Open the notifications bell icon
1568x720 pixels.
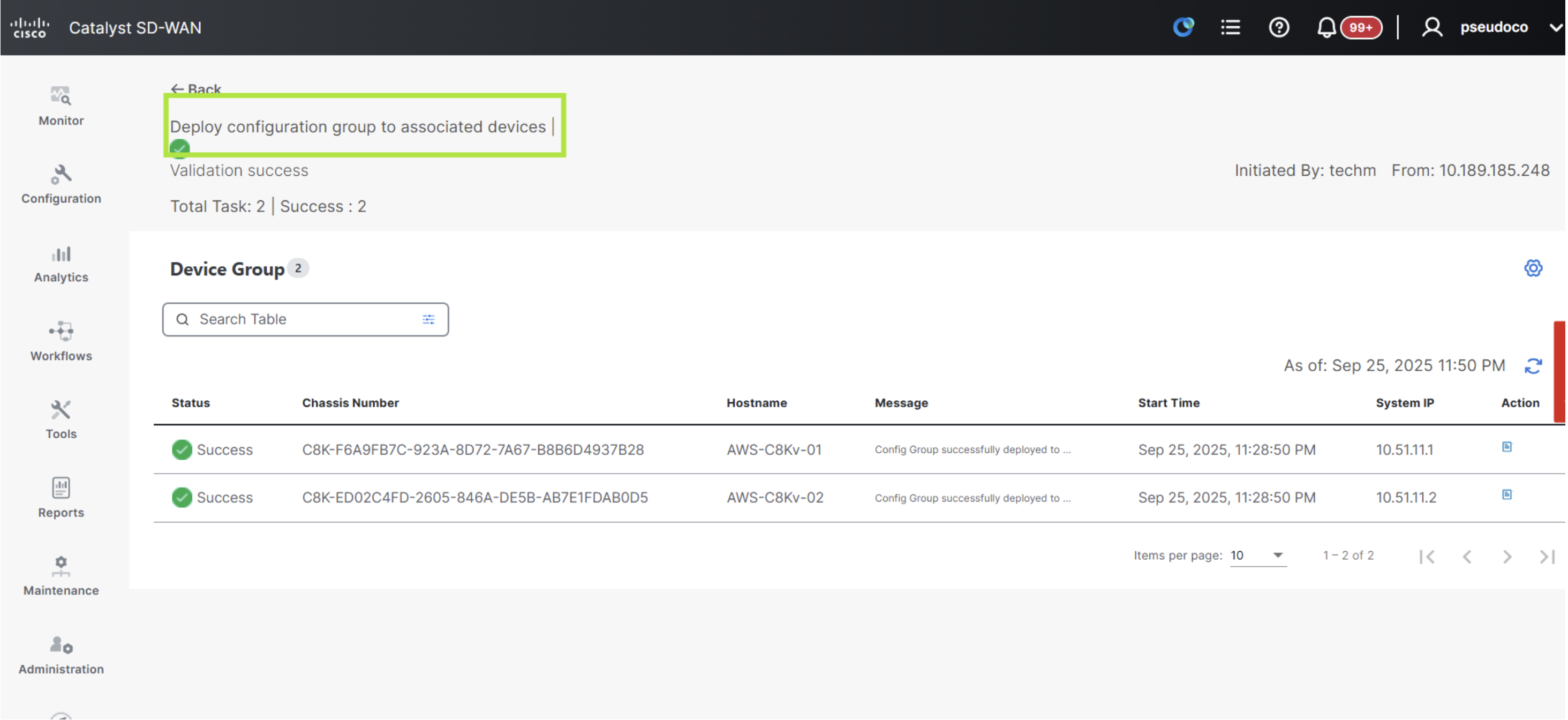point(1326,27)
